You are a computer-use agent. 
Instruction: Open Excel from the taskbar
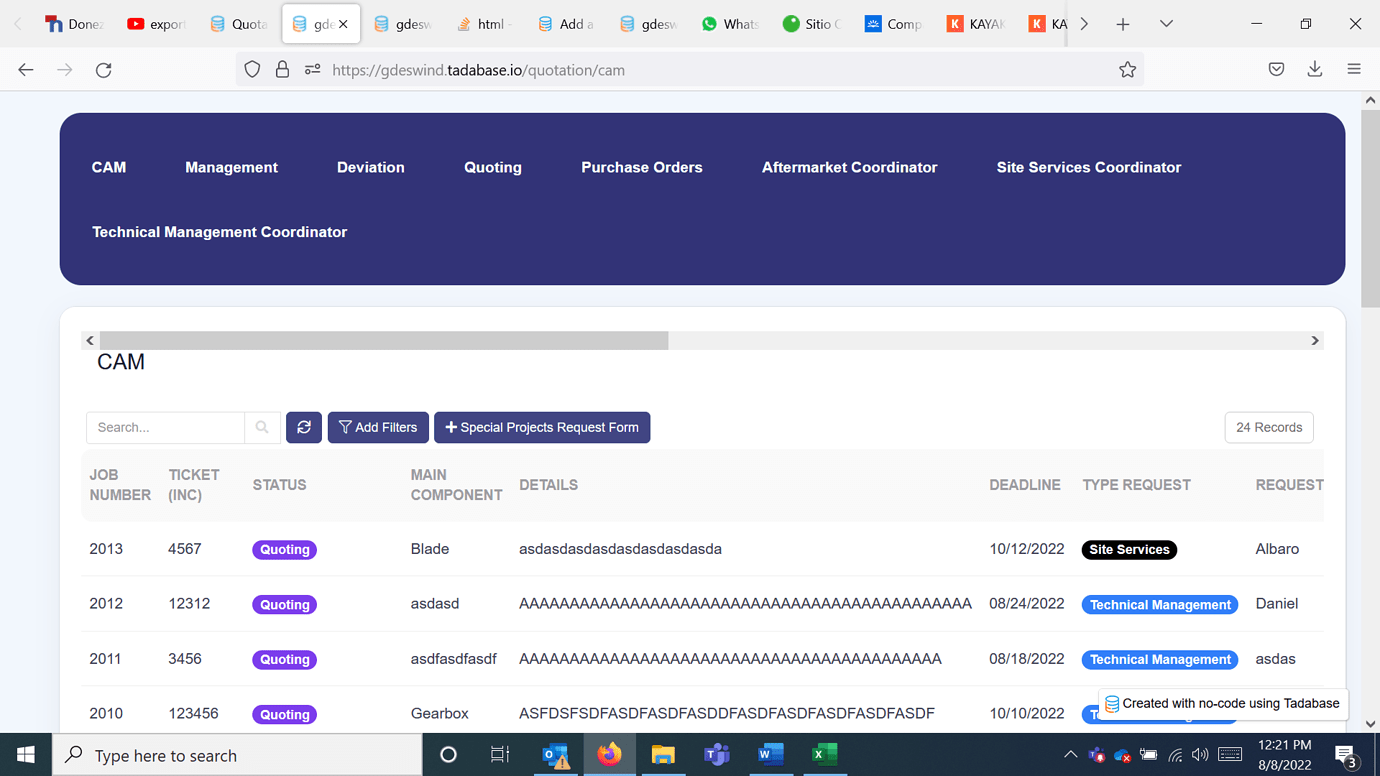pos(824,755)
